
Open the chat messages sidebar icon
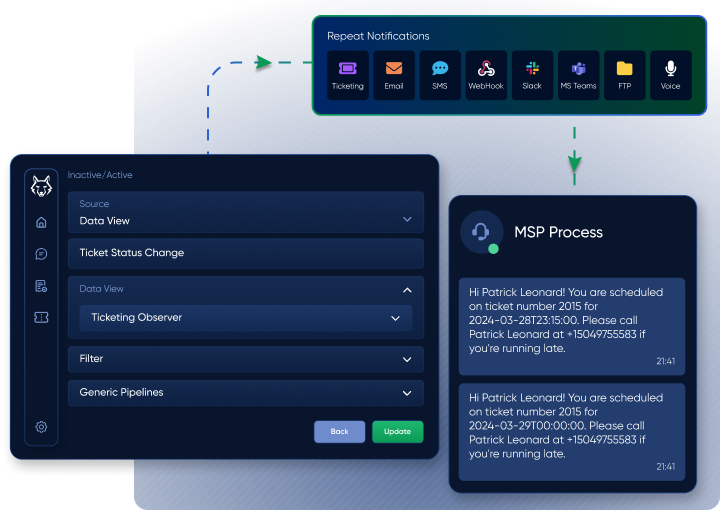coord(41,254)
